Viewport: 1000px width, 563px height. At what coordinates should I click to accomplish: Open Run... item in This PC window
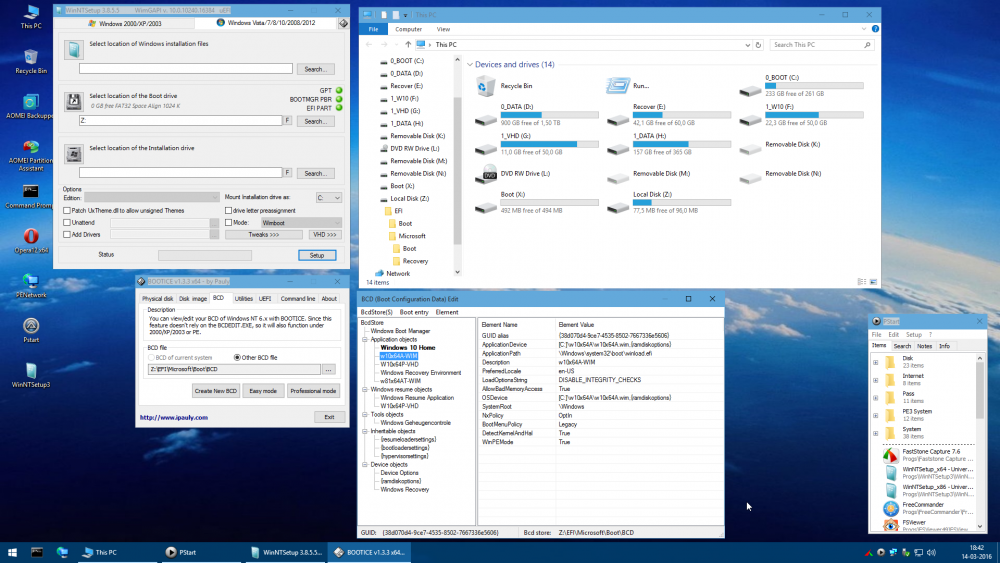pos(628,85)
